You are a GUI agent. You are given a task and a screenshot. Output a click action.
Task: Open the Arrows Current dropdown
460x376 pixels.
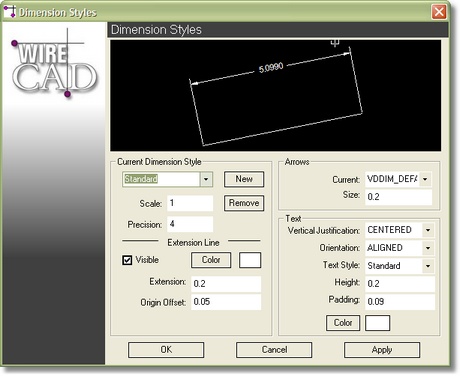coord(425,179)
